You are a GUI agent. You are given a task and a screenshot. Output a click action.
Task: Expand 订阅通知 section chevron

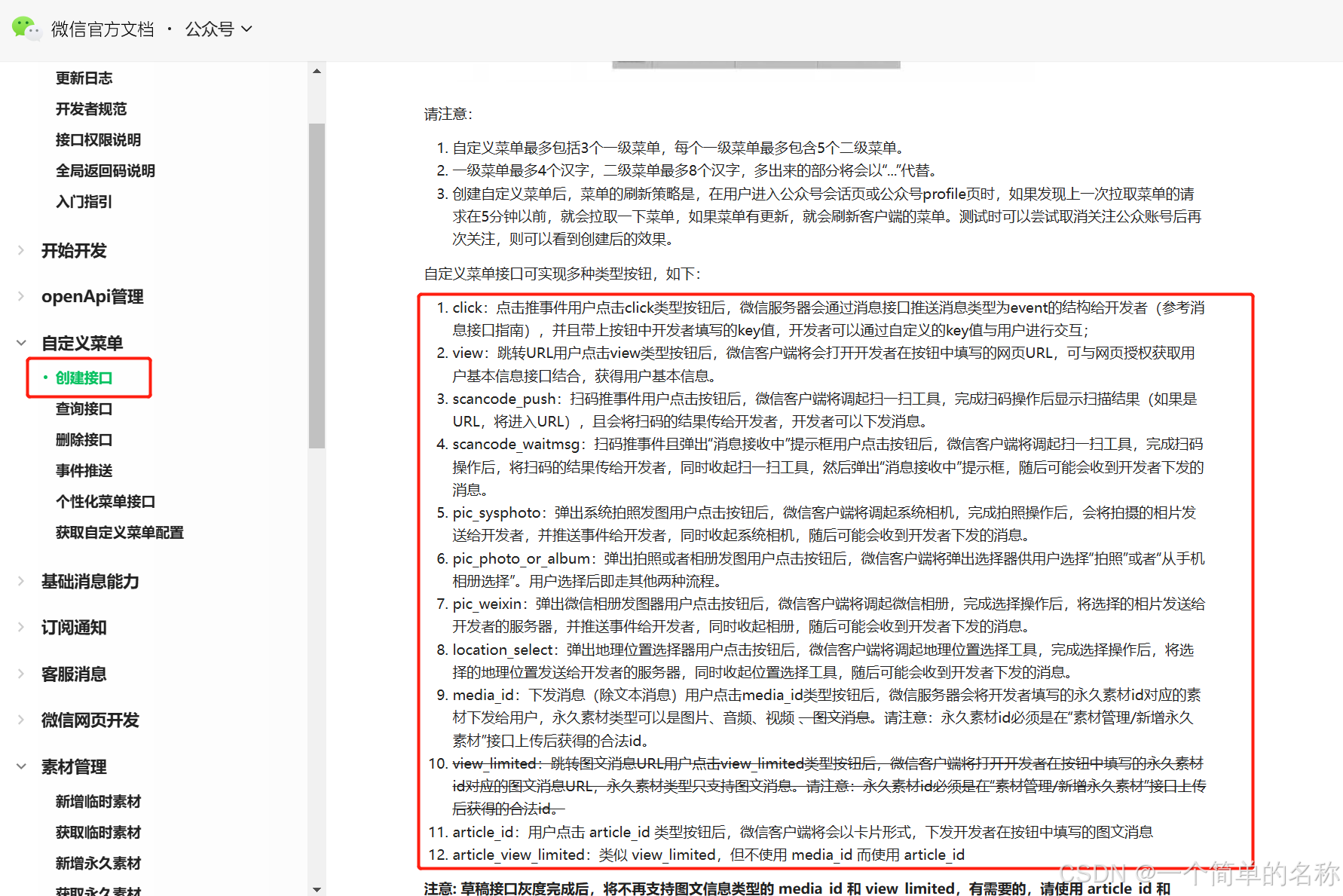(x=21, y=627)
